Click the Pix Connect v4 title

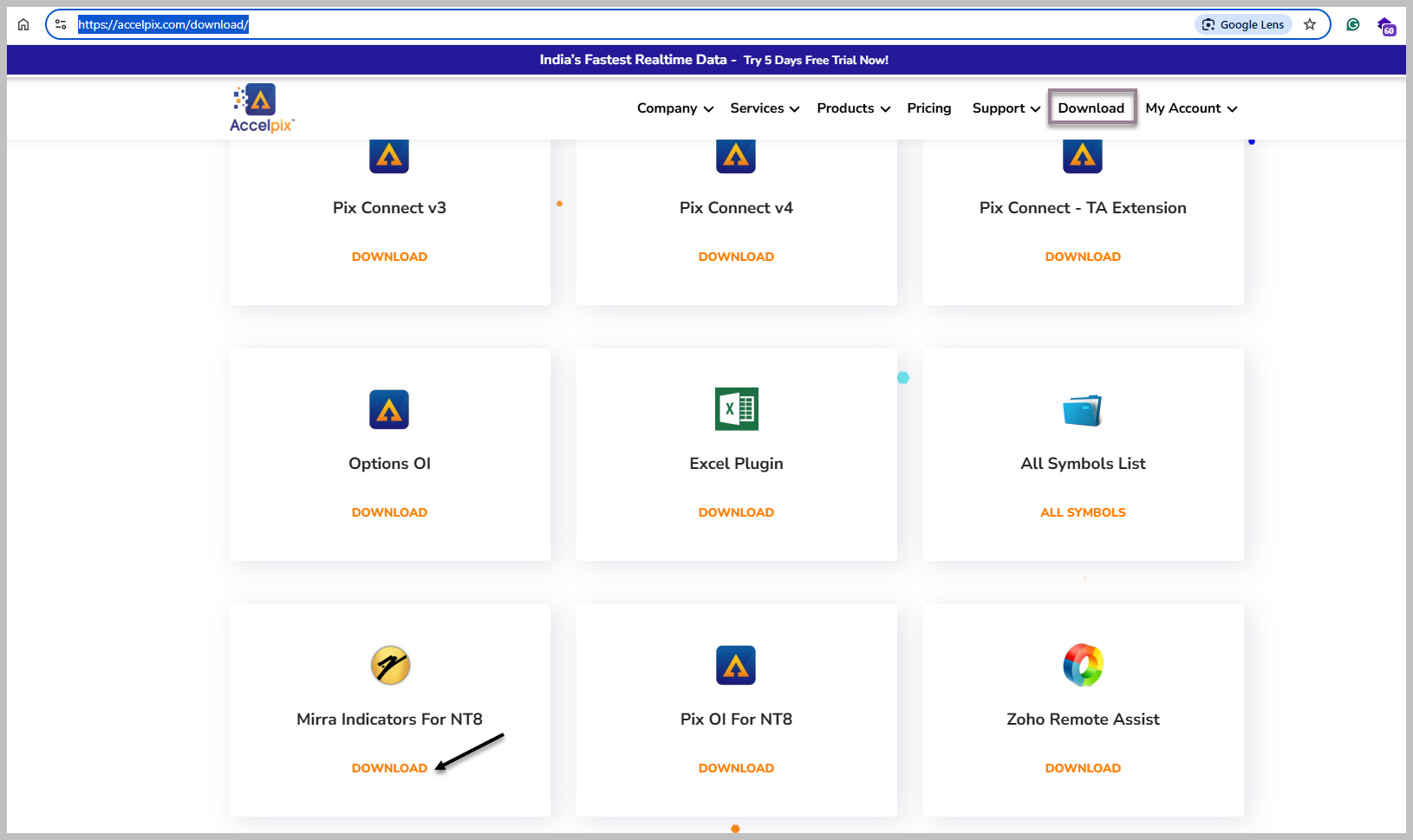point(736,208)
